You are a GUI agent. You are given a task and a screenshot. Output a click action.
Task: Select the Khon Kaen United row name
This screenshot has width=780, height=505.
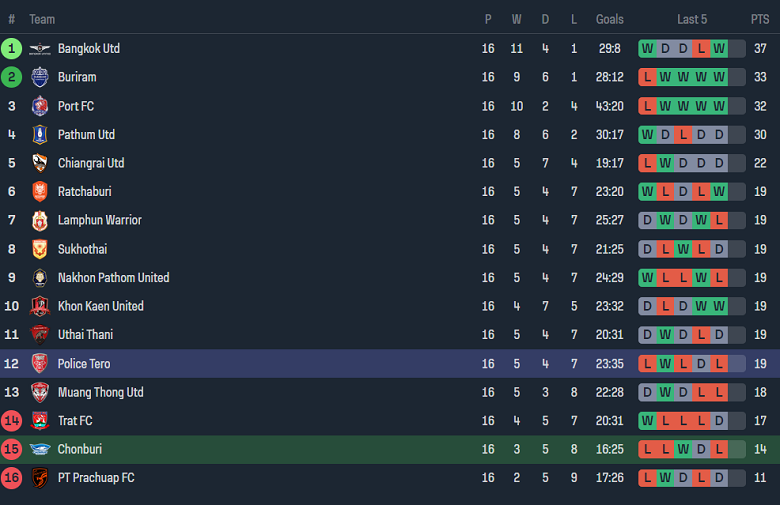[x=100, y=307]
